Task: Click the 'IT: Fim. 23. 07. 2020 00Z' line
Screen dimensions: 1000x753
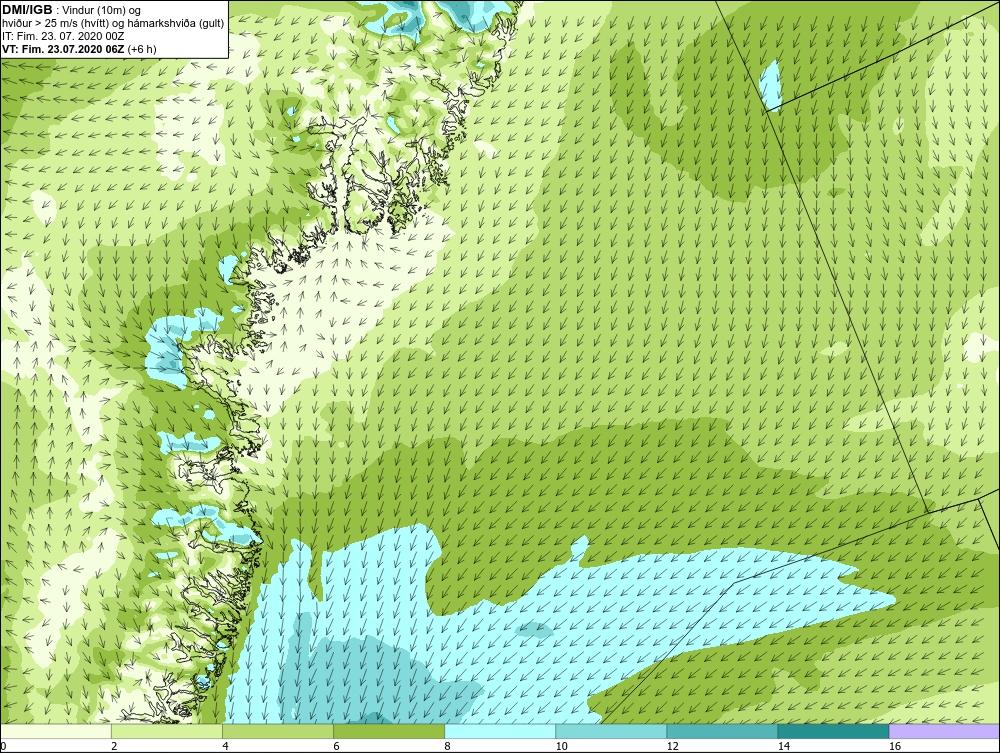Action: 64,36
